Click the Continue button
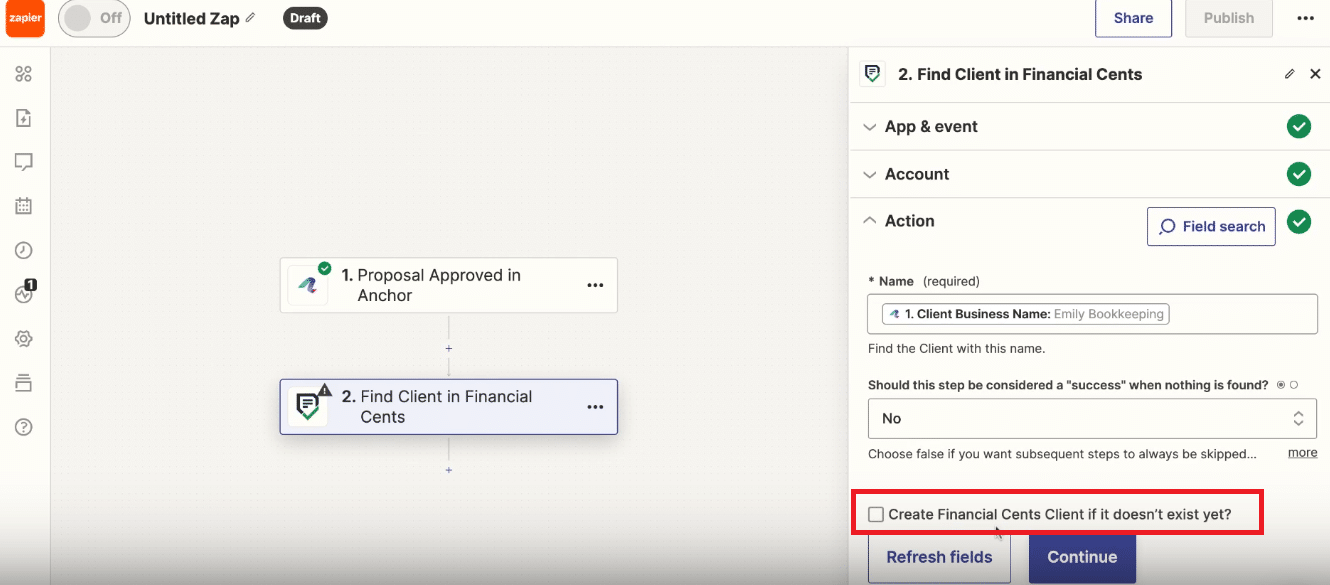Screen dimensions: 1330x585 click(x=1082, y=557)
